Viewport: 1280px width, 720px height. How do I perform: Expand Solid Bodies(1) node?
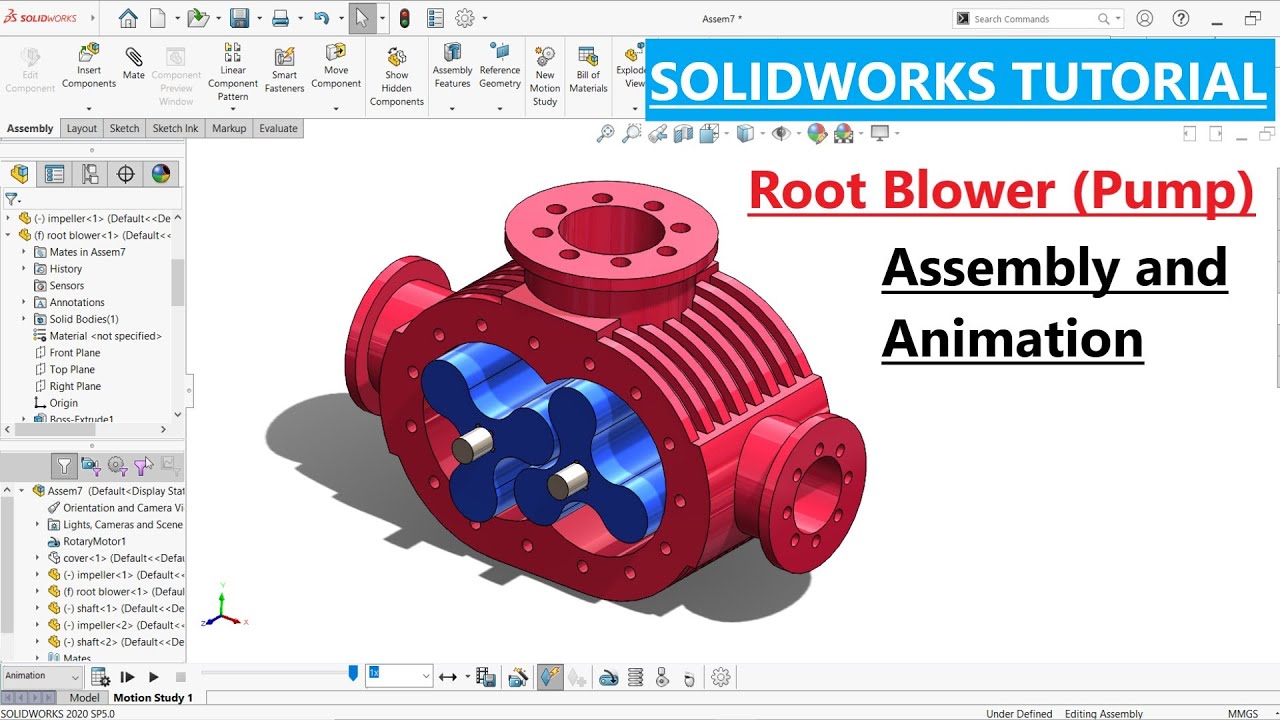click(x=24, y=319)
